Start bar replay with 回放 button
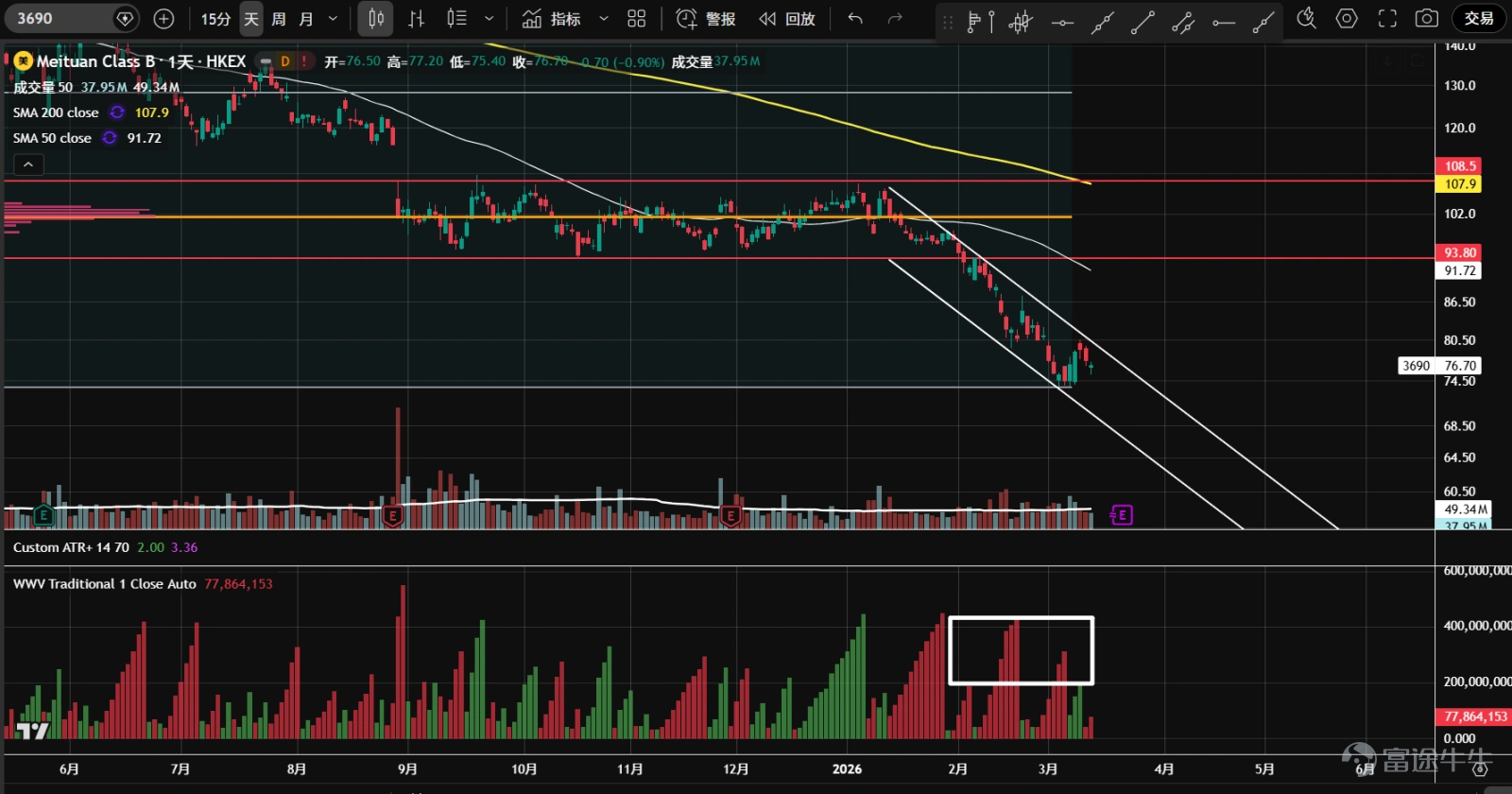The image size is (1512, 794). pos(788,18)
